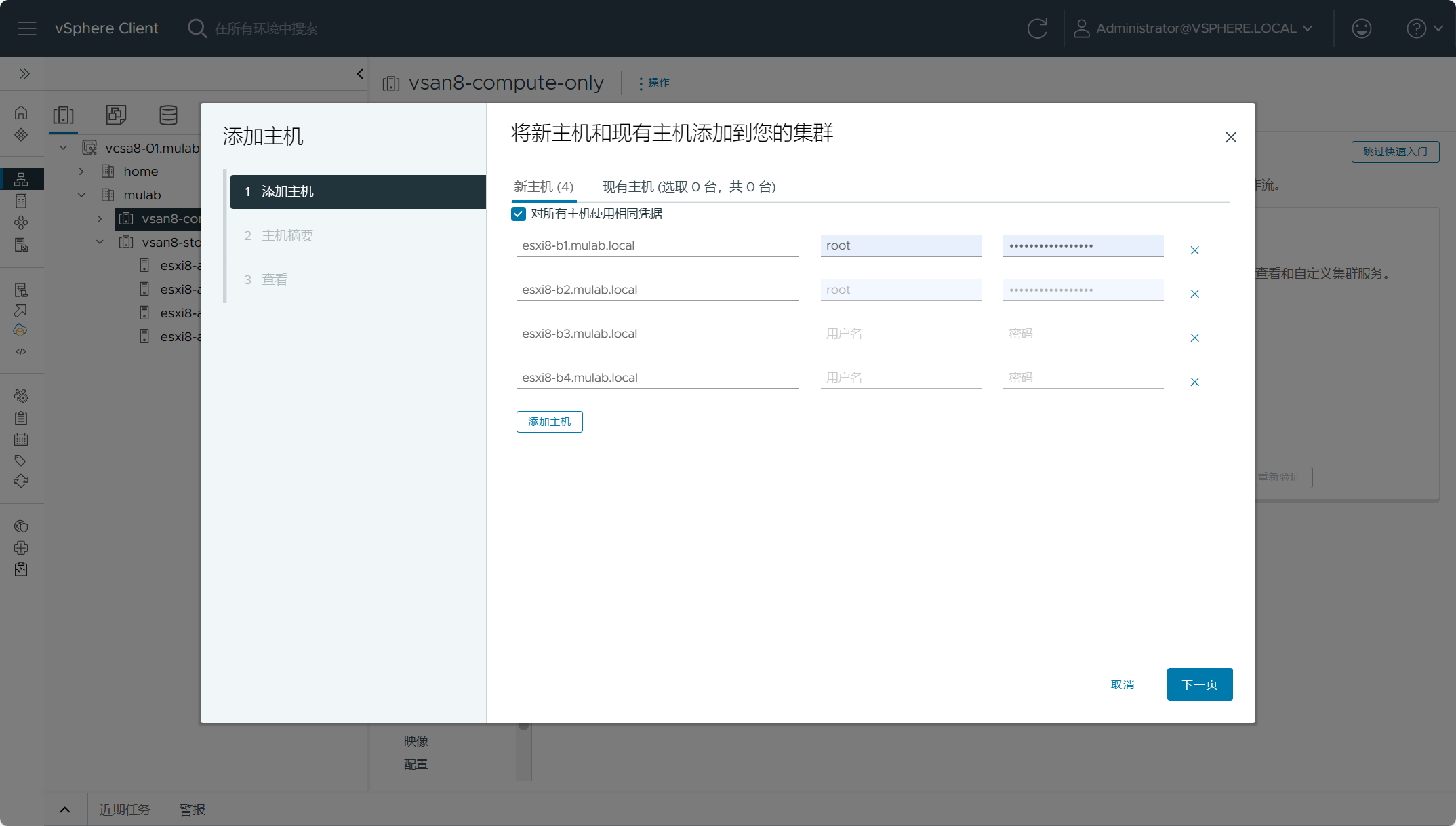Screen dimensions: 1456x826
Task: Switch to the Existing hosts tab
Action: point(689,186)
